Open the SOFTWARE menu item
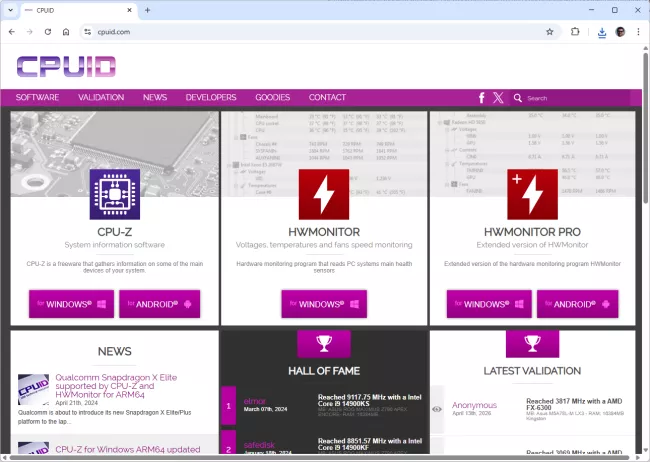This screenshot has width=650, height=462. (37, 98)
